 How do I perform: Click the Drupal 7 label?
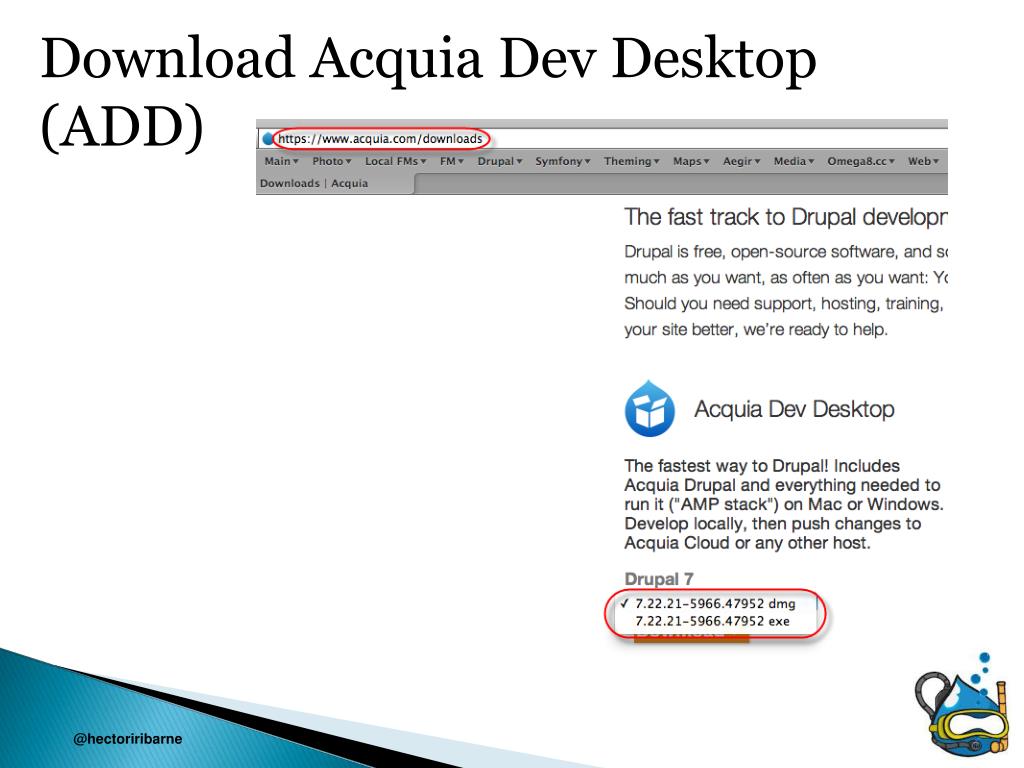coord(659,579)
